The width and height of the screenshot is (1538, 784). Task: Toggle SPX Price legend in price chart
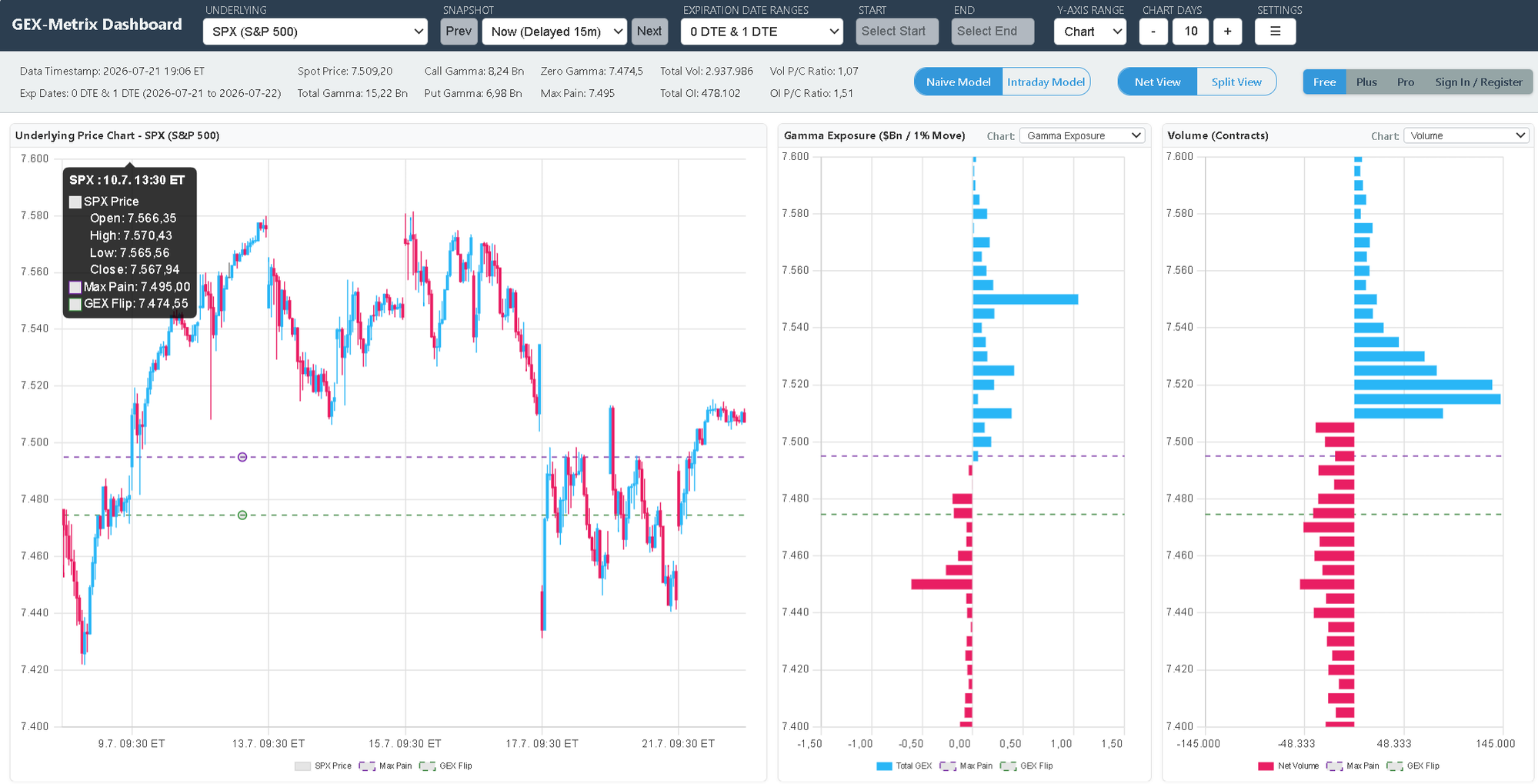(x=323, y=766)
